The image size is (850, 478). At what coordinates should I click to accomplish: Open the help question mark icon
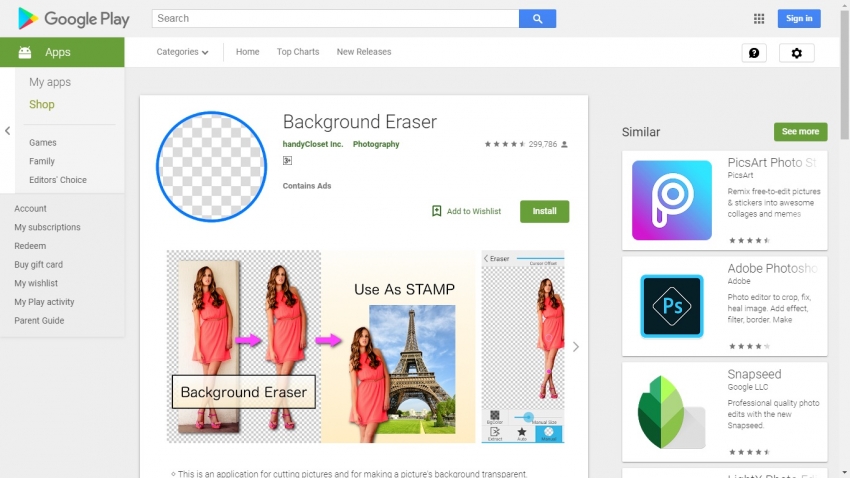(754, 53)
